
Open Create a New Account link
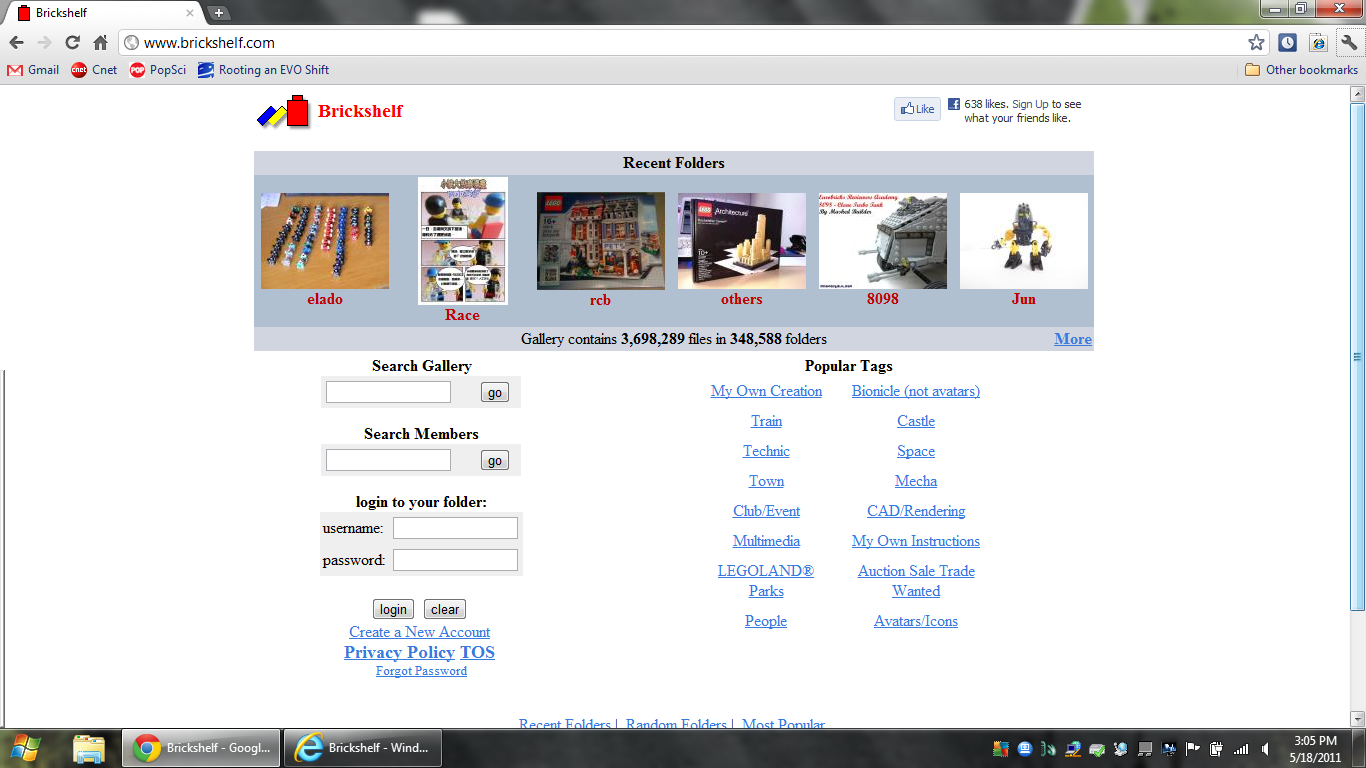point(420,632)
